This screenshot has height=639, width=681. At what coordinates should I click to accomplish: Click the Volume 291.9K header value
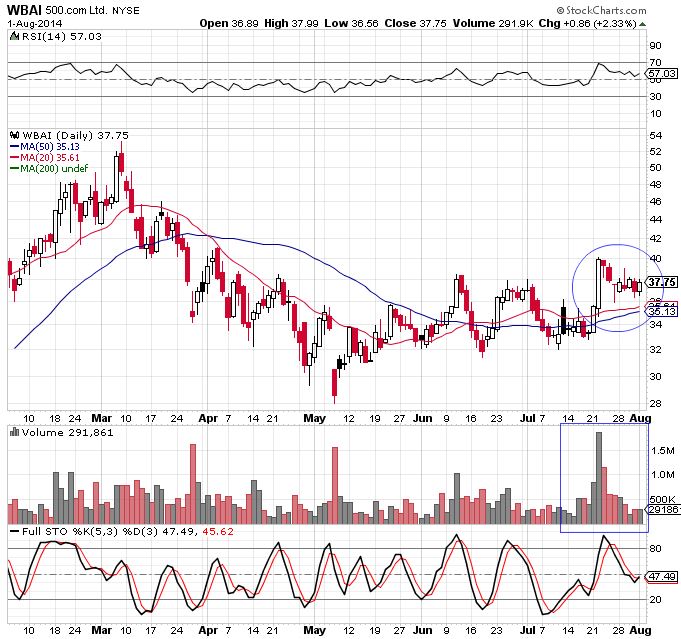(x=493, y=23)
